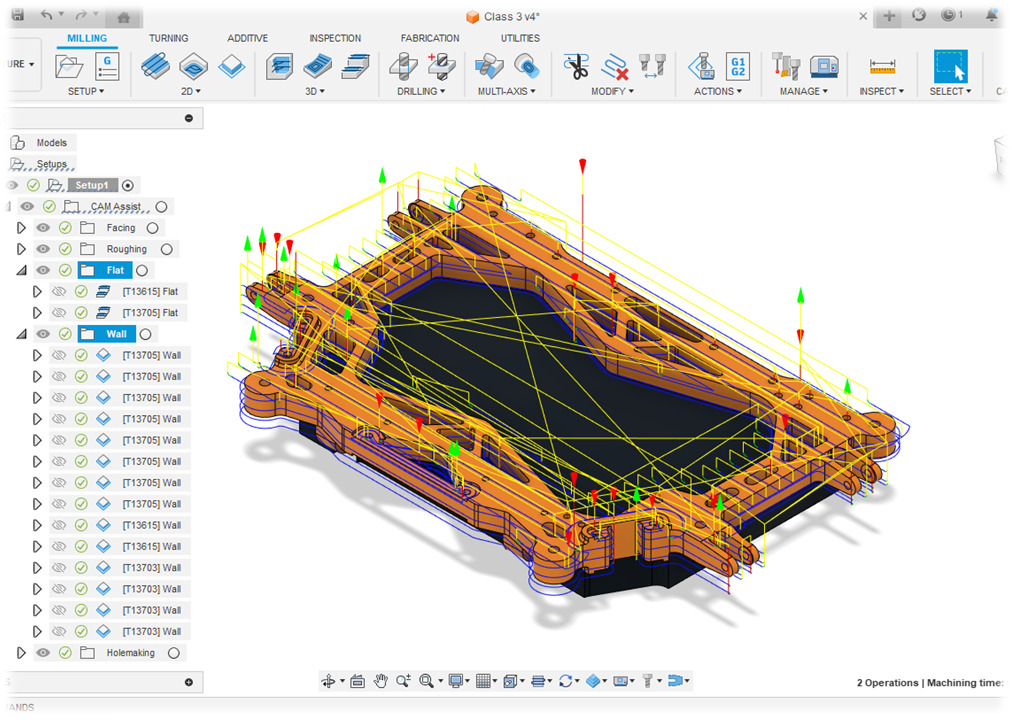Image resolution: width=1012 pixels, height=720 pixels.
Task: Click the Models browser item
Action: pos(51,143)
